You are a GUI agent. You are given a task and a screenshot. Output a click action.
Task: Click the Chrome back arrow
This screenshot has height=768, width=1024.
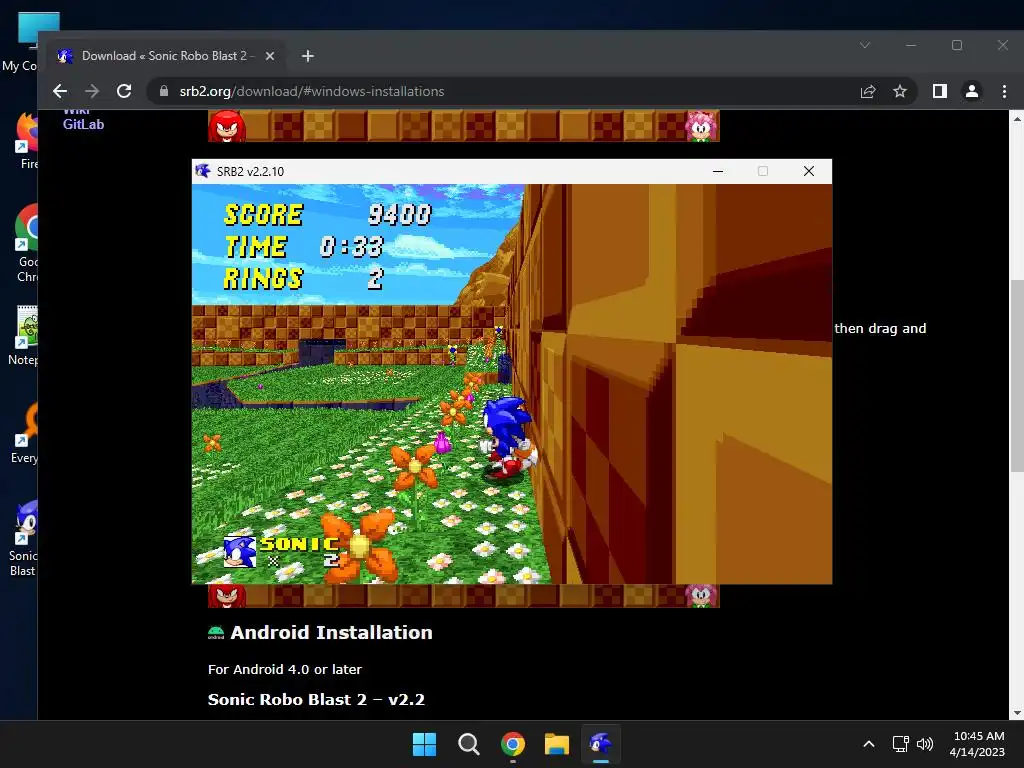[60, 91]
